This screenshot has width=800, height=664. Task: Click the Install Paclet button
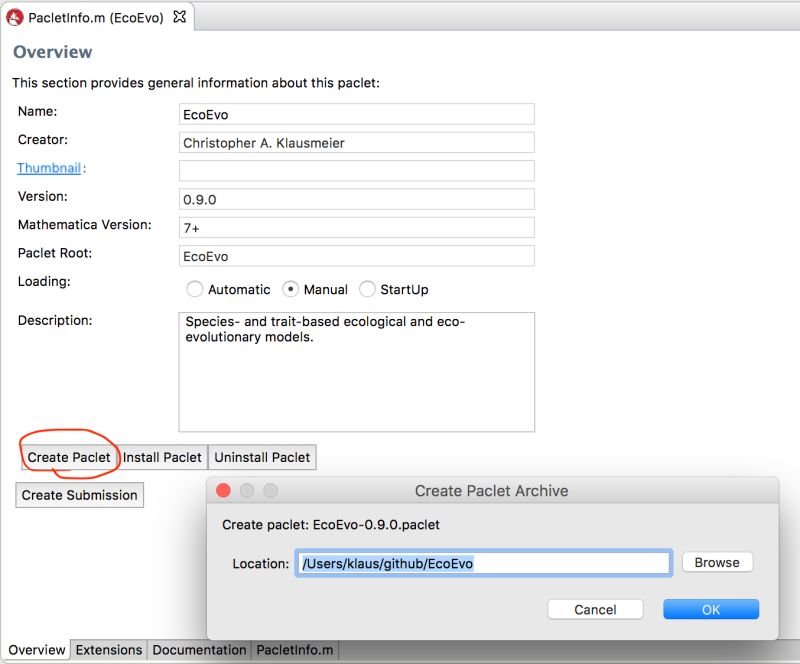pyautogui.click(x=161, y=457)
